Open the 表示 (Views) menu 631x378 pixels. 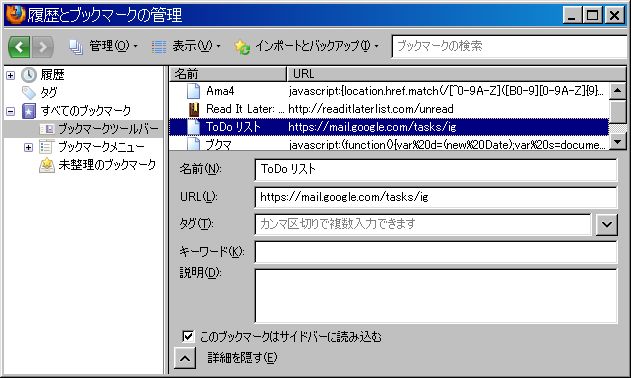click(186, 46)
